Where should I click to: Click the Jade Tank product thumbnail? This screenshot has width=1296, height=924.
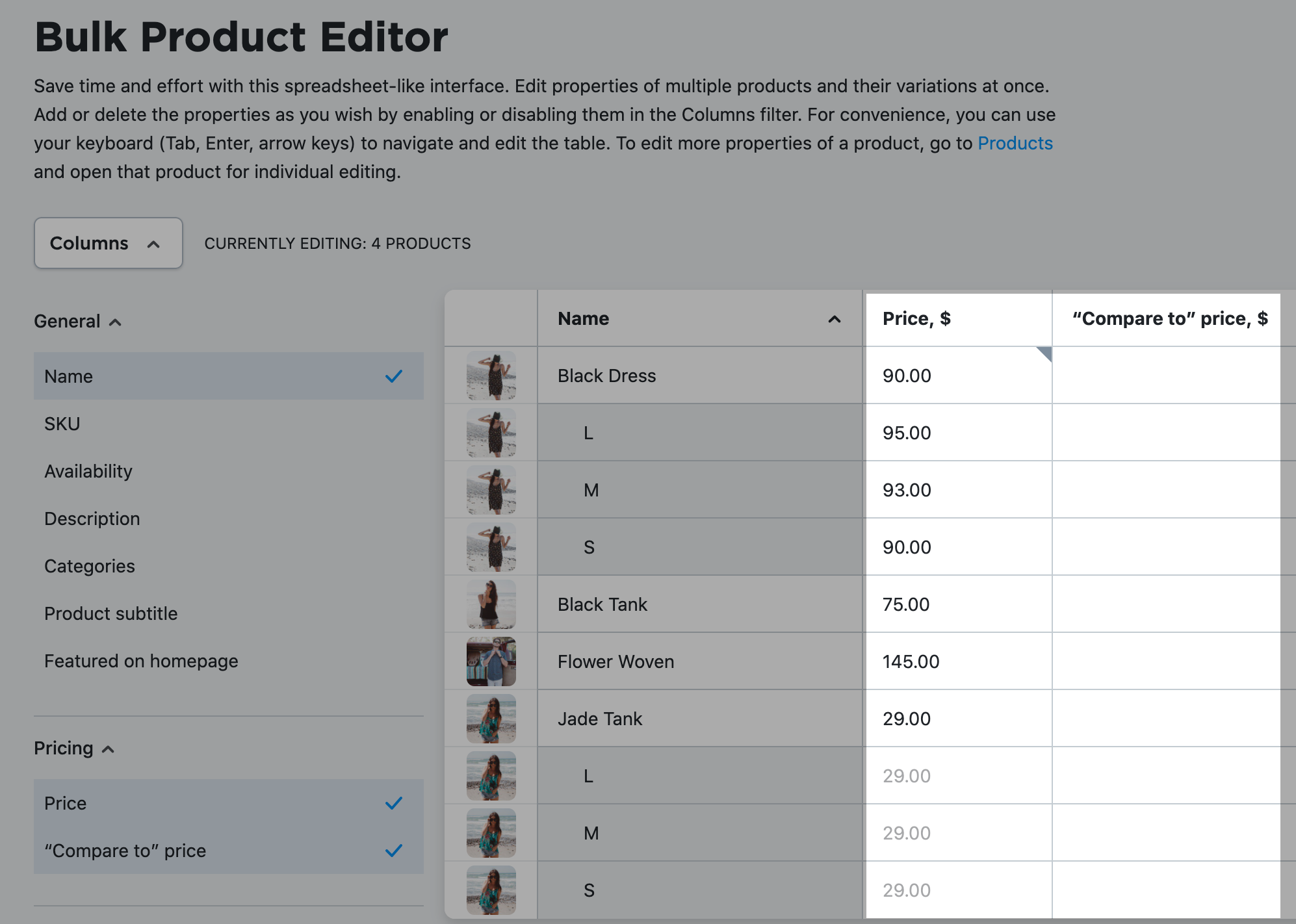pos(491,718)
